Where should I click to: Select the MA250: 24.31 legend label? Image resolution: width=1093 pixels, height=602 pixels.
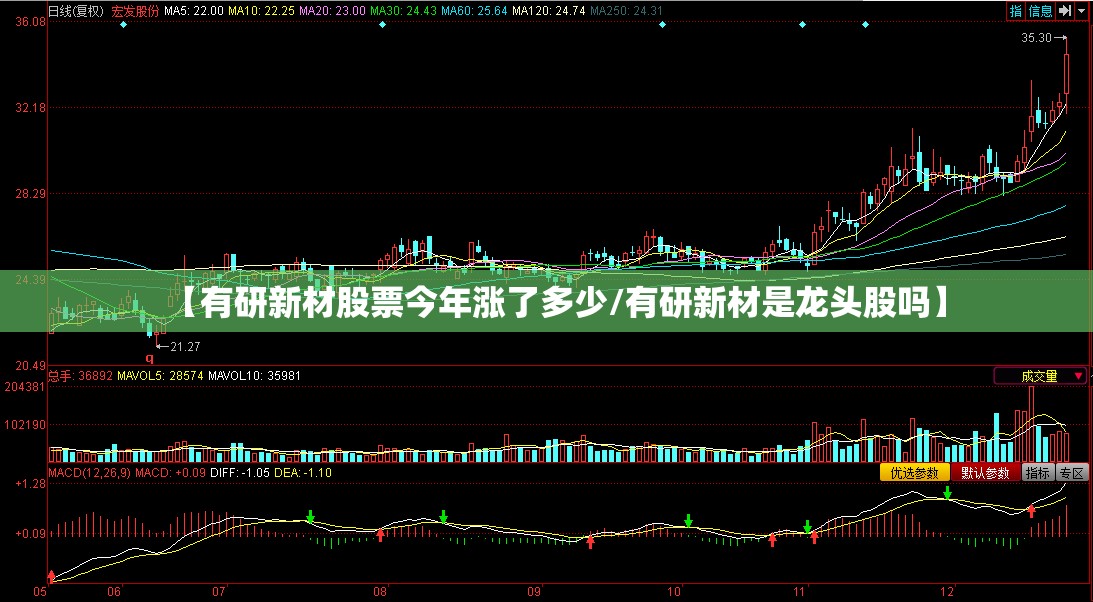tap(626, 11)
